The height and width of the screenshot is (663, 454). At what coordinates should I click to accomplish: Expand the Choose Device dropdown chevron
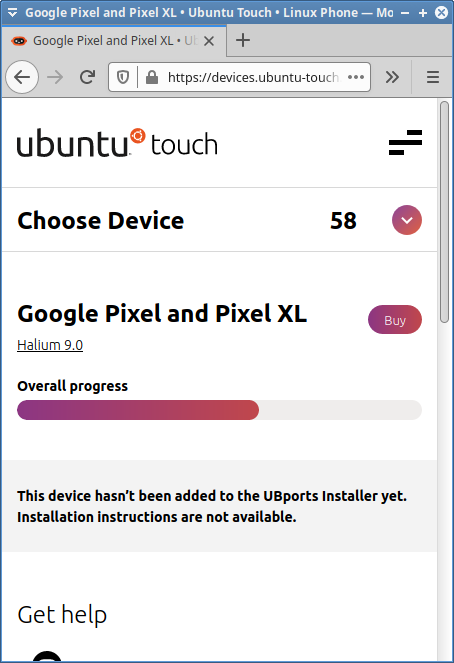(x=407, y=220)
